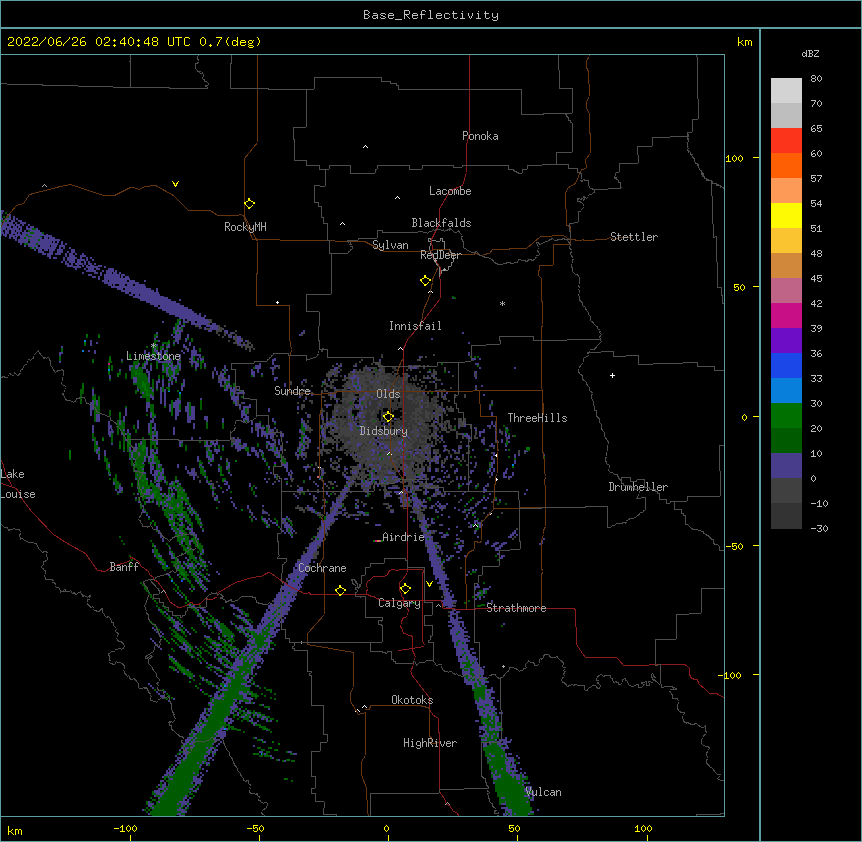The height and width of the screenshot is (842, 862).
Task: Click the HighRiver label
Action: 430,743
